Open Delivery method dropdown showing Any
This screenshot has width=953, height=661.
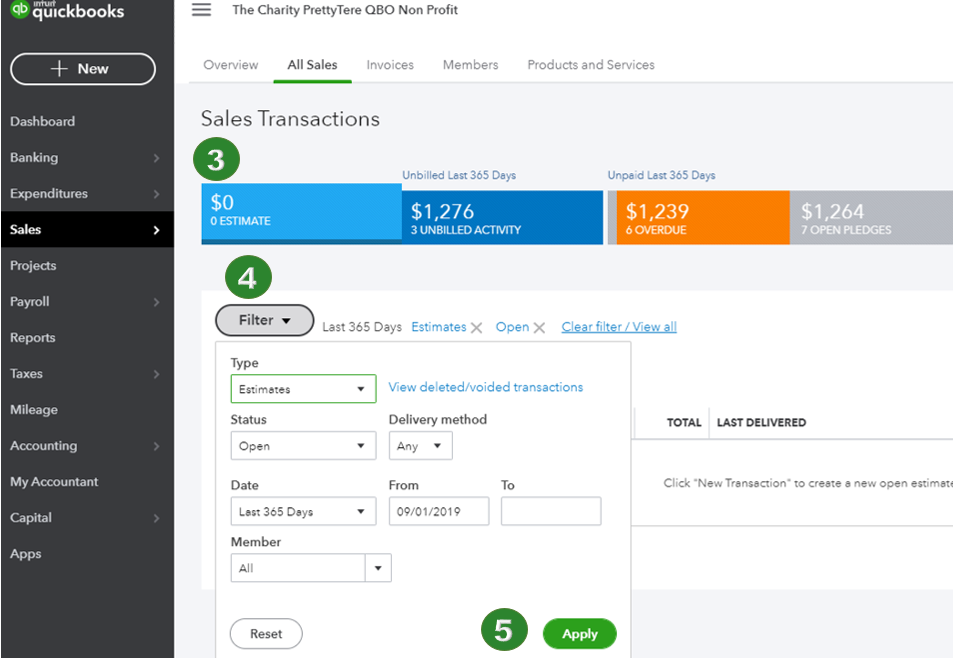(421, 446)
